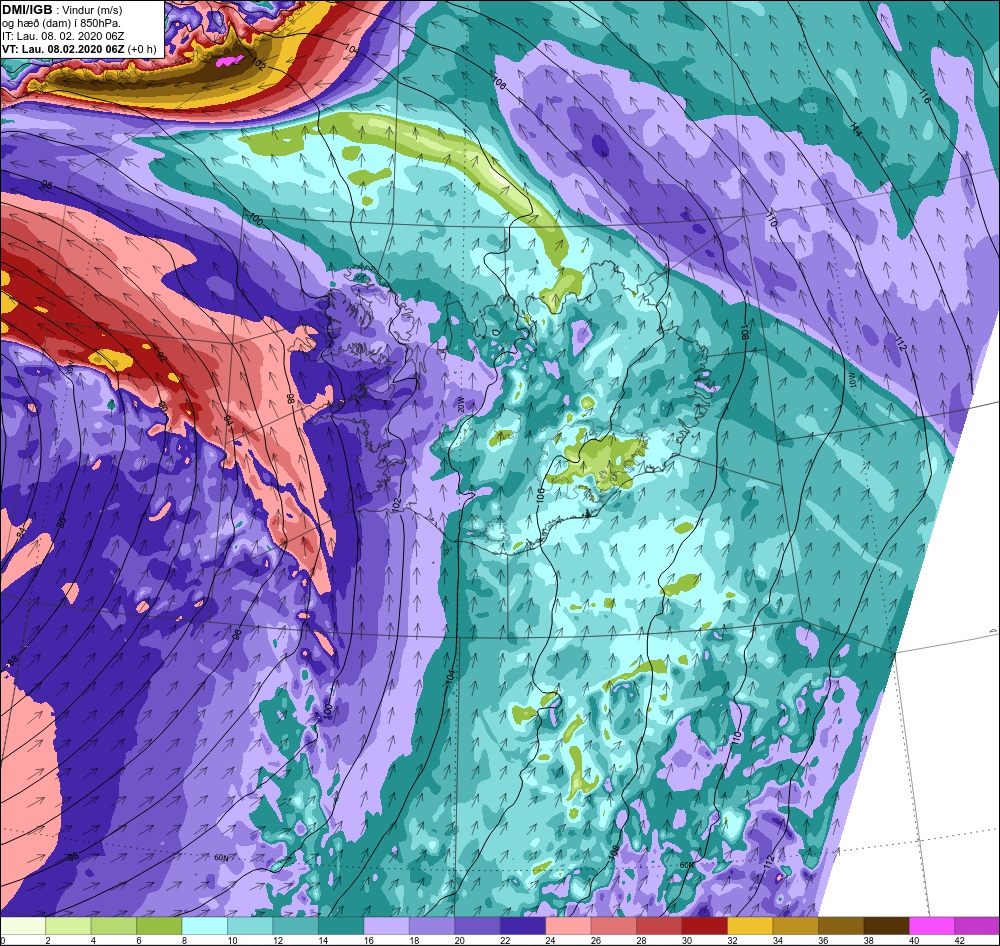Viewport: 1000px width, 946px height.
Task: Click the '84' contour label
Action: [x=20, y=532]
